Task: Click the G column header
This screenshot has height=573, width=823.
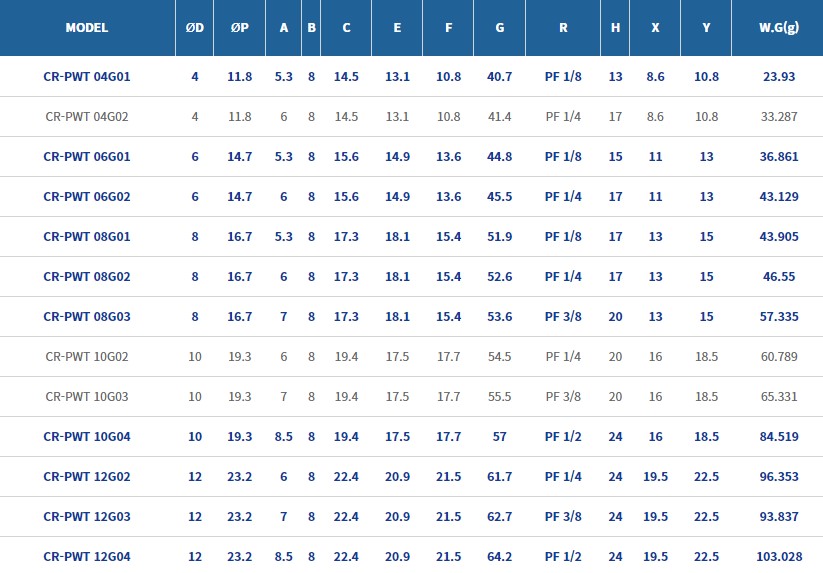Action: (x=499, y=28)
